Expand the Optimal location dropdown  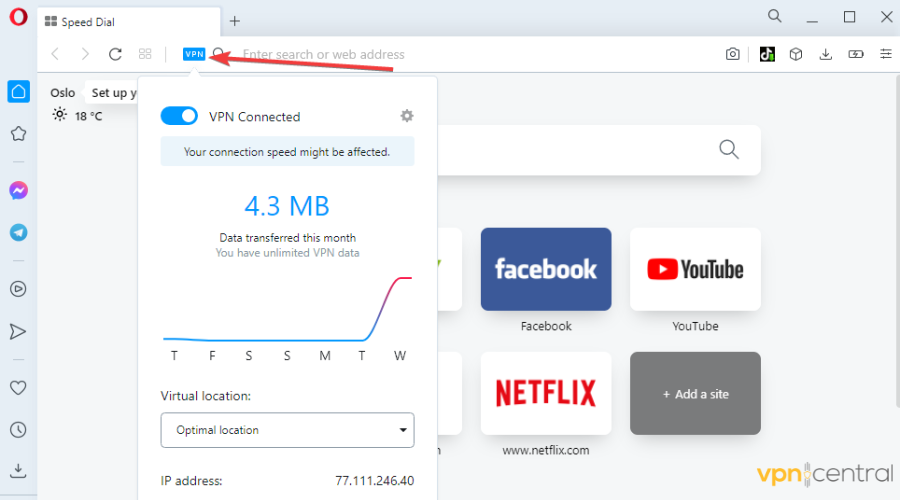[x=287, y=430]
